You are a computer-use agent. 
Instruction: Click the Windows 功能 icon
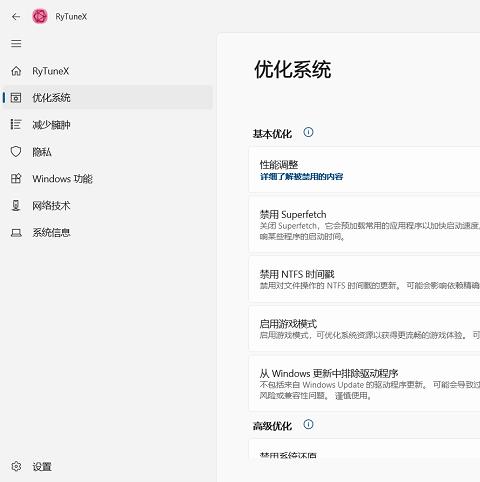[16, 179]
